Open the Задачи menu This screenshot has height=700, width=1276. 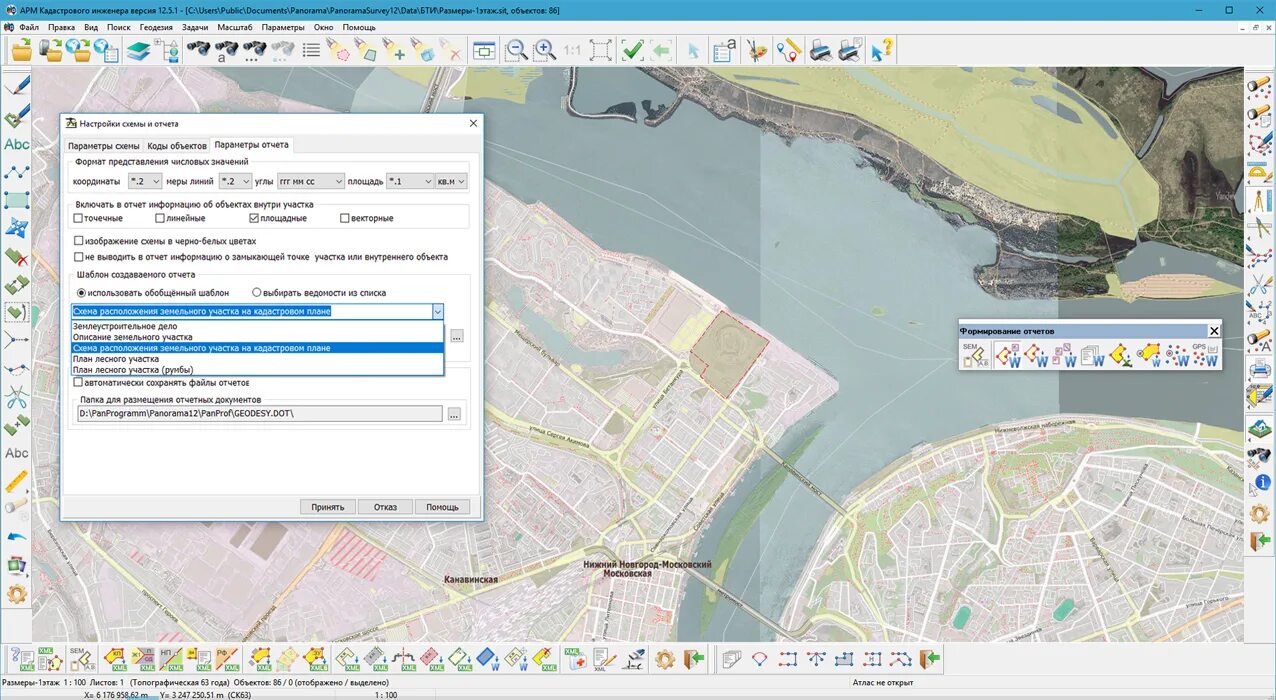(195, 27)
